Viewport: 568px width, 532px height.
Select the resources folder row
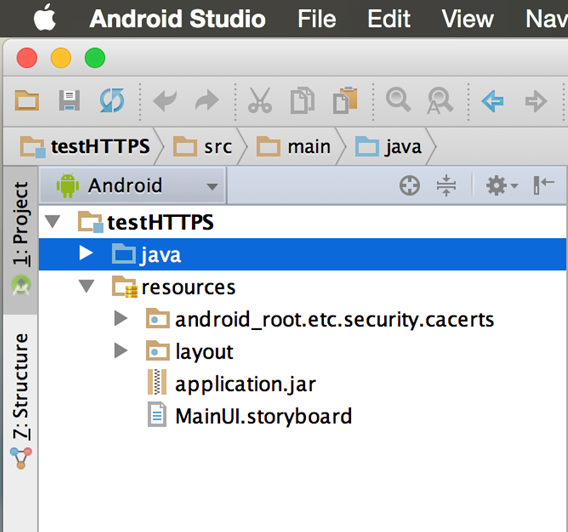click(302, 287)
